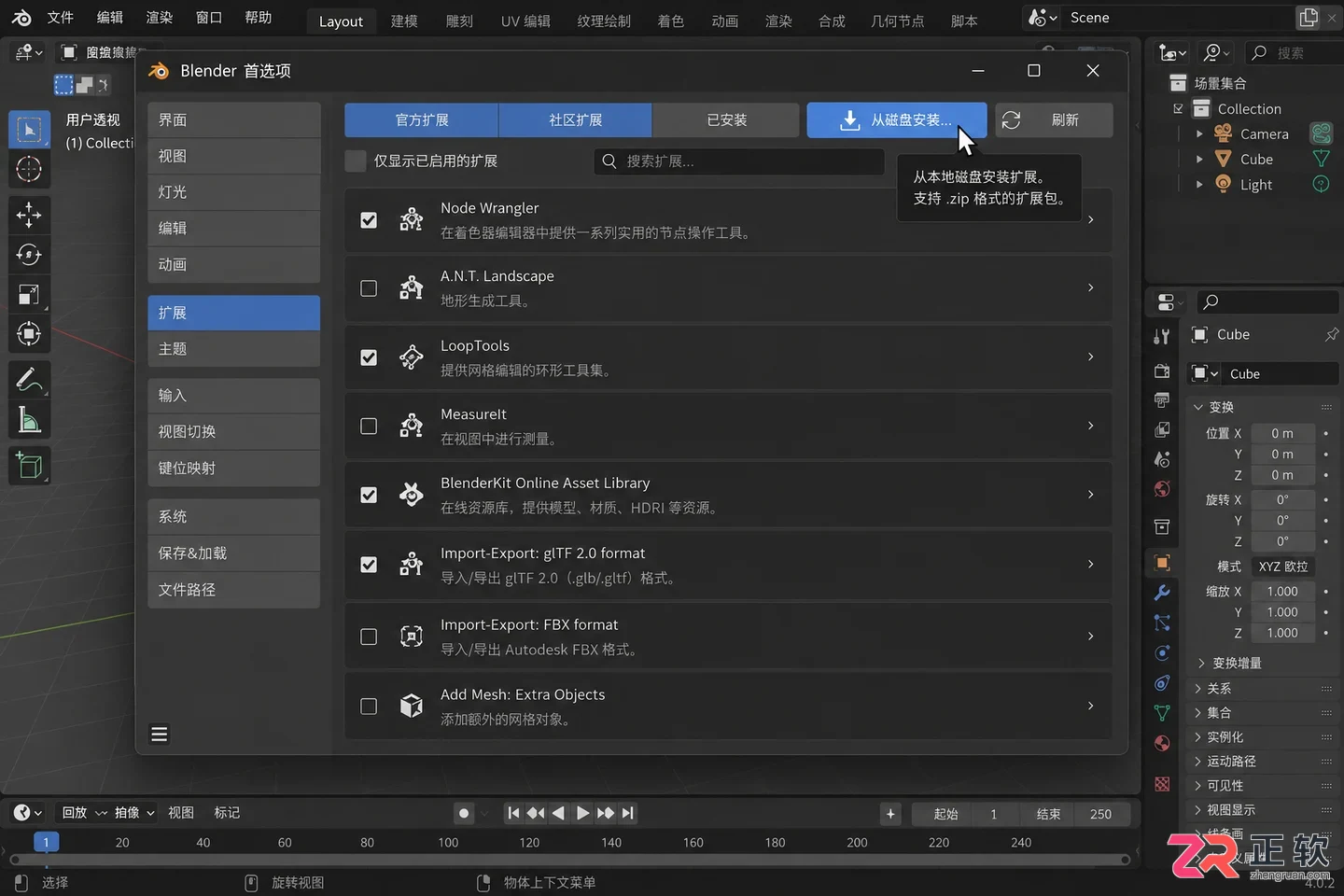Jump to the timeline's first frame
Screen dimensions: 1344x896
click(x=513, y=813)
